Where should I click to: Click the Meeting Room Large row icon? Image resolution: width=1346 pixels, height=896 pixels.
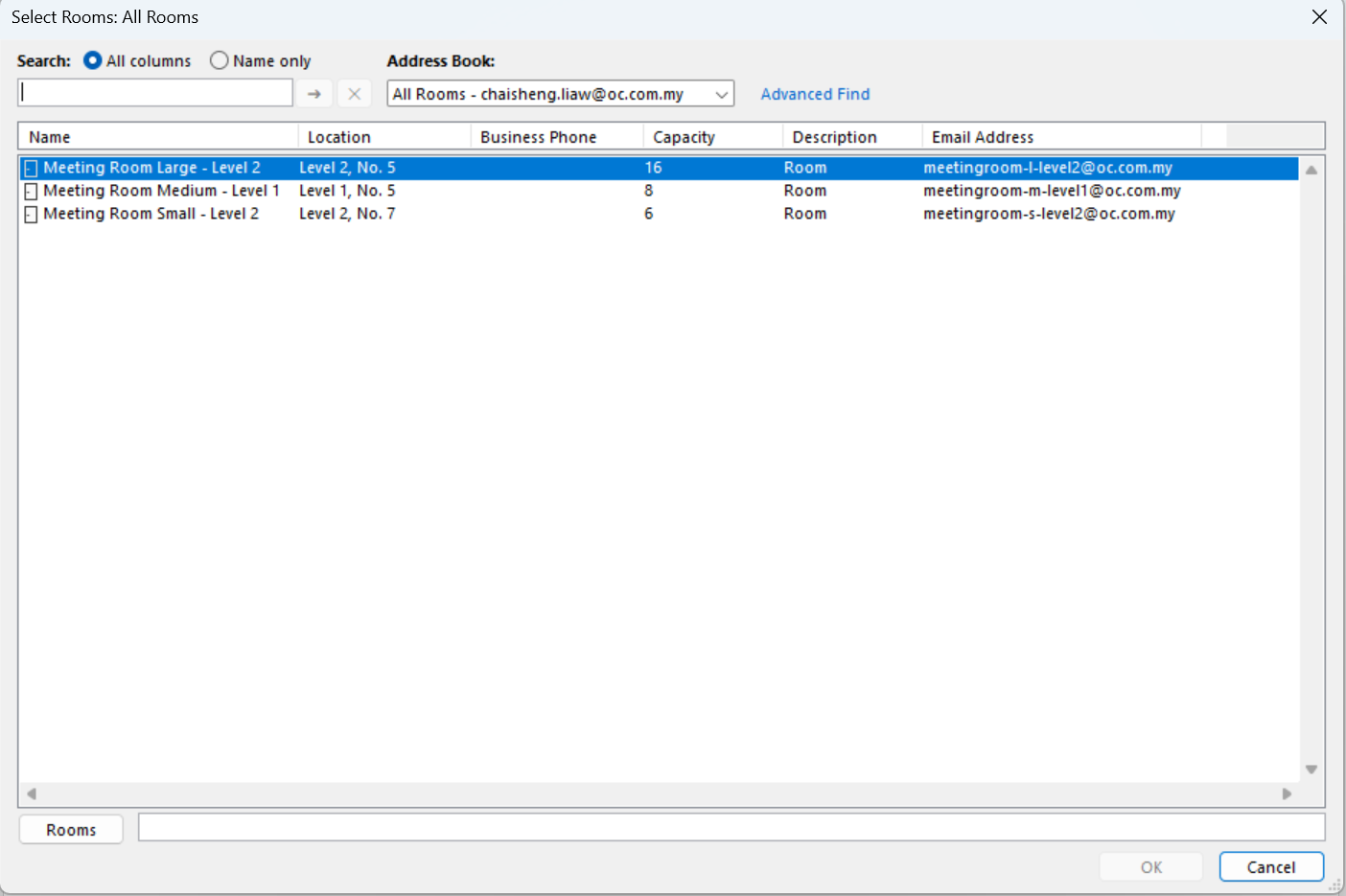point(31,169)
